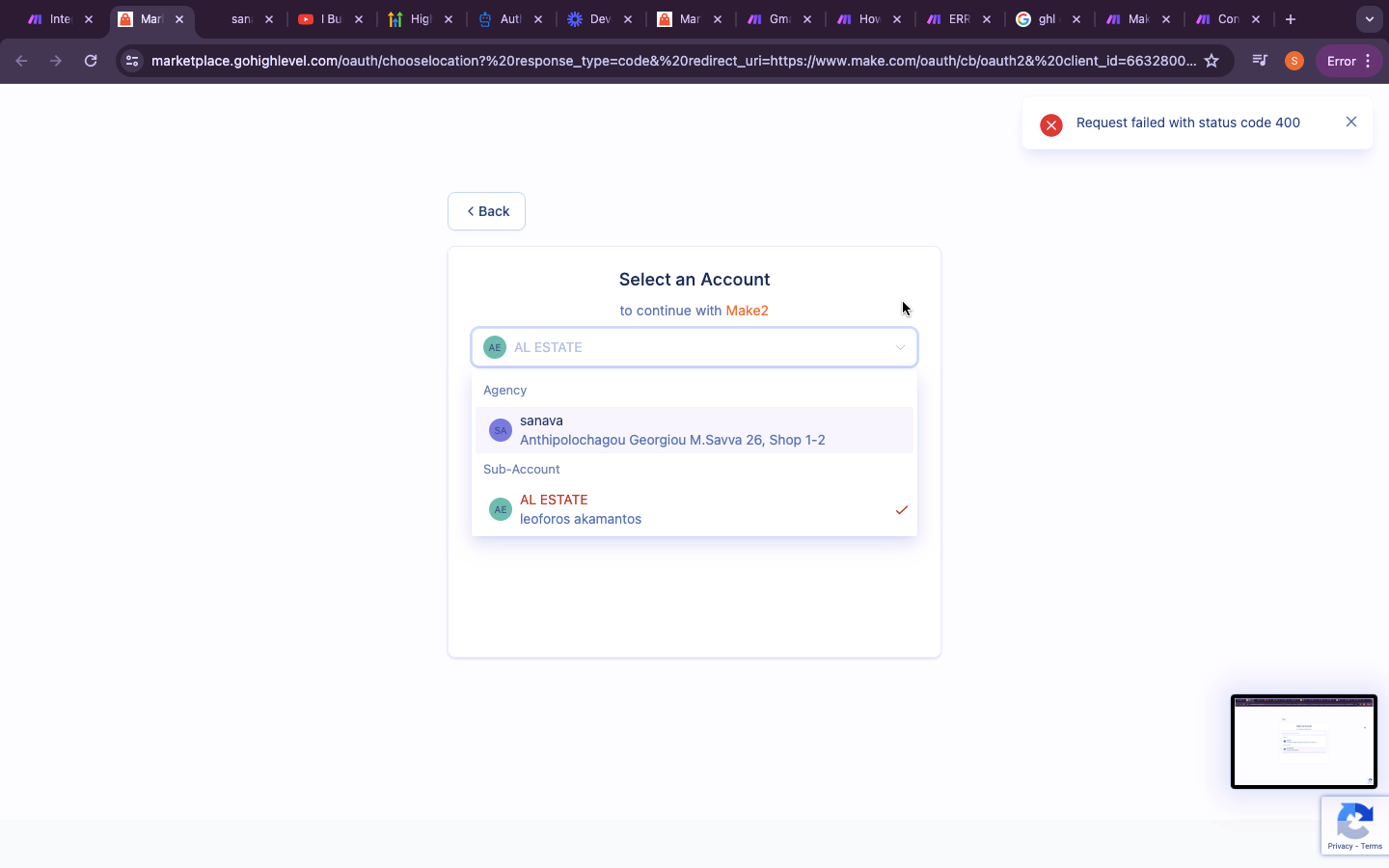Close the 'san' tab
Viewport: 1389px width, 868px height.
(269, 19)
